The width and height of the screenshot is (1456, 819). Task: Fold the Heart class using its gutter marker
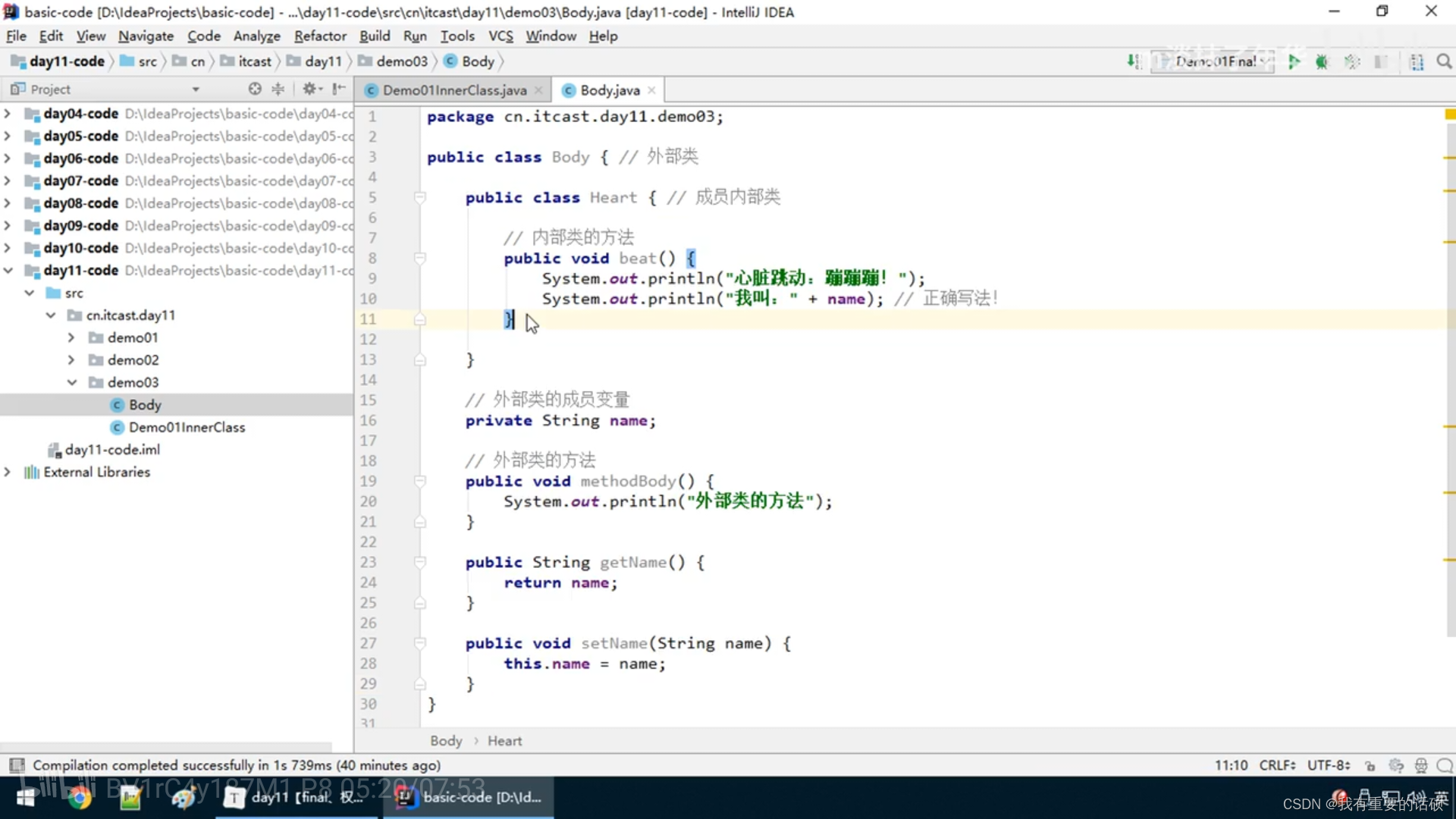[x=419, y=198]
